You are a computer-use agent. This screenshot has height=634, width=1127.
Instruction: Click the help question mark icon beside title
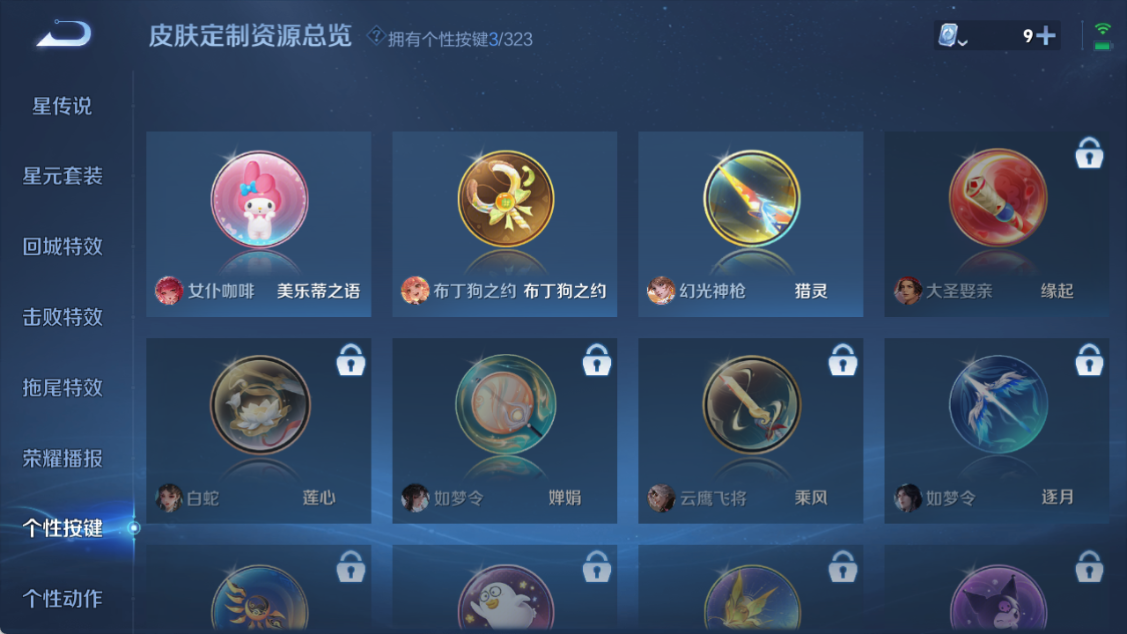(x=375, y=35)
